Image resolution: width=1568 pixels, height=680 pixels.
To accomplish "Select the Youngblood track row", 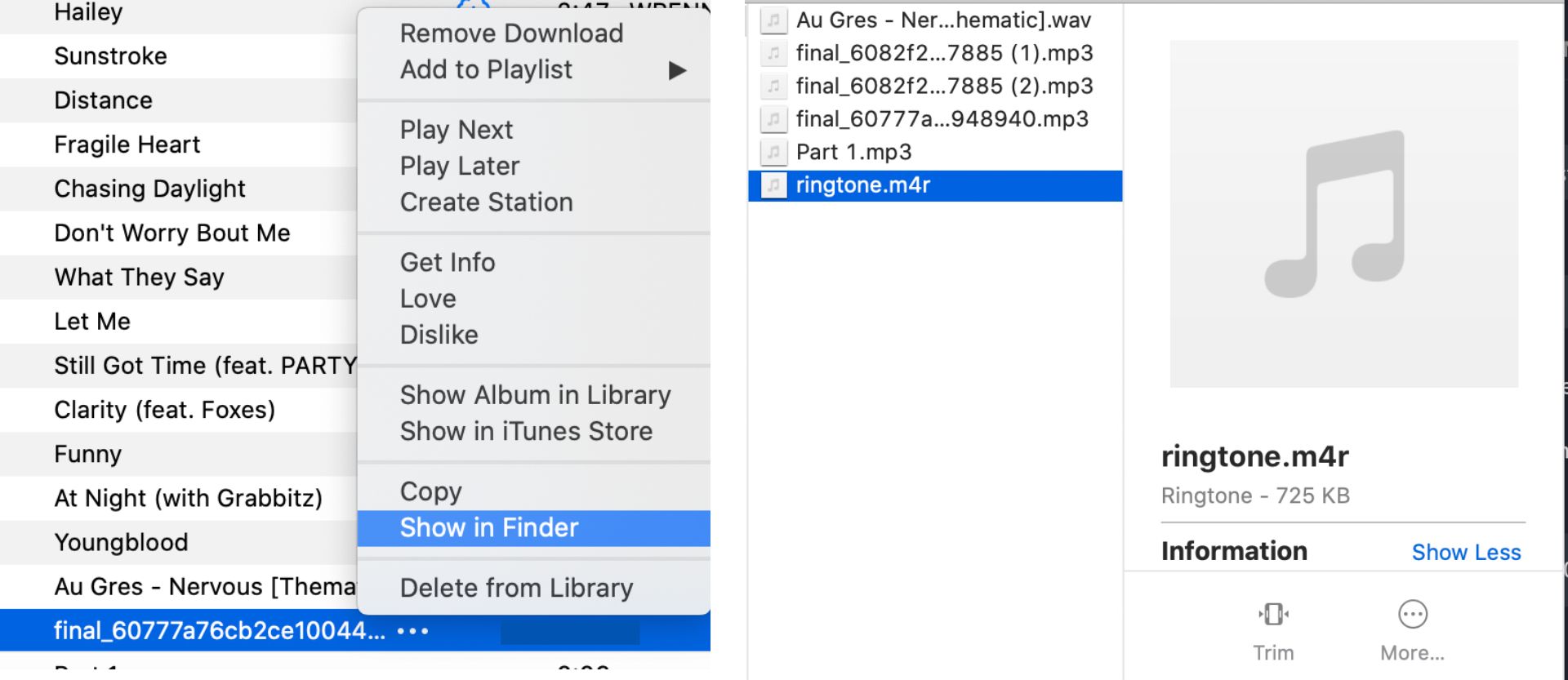I will click(121, 542).
